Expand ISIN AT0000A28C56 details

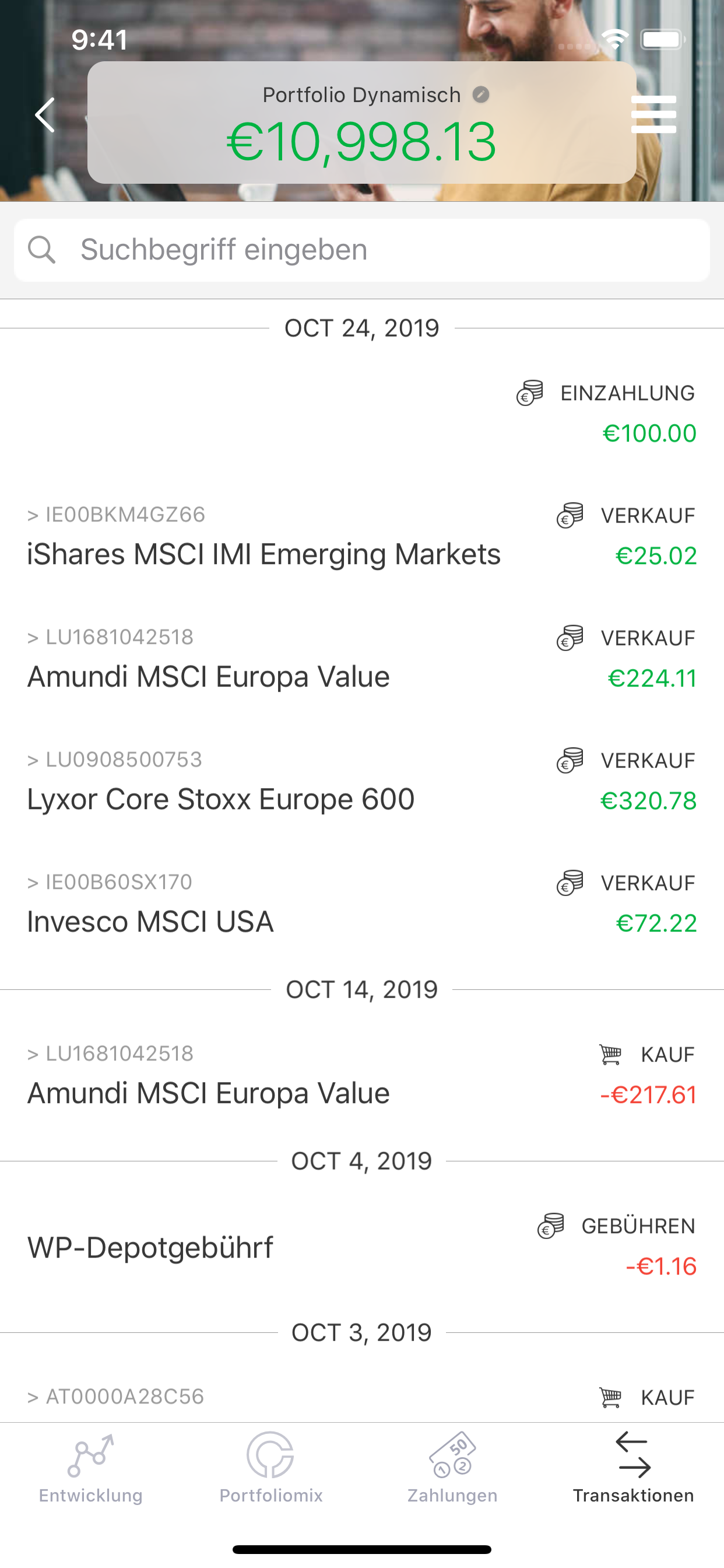115,1396
